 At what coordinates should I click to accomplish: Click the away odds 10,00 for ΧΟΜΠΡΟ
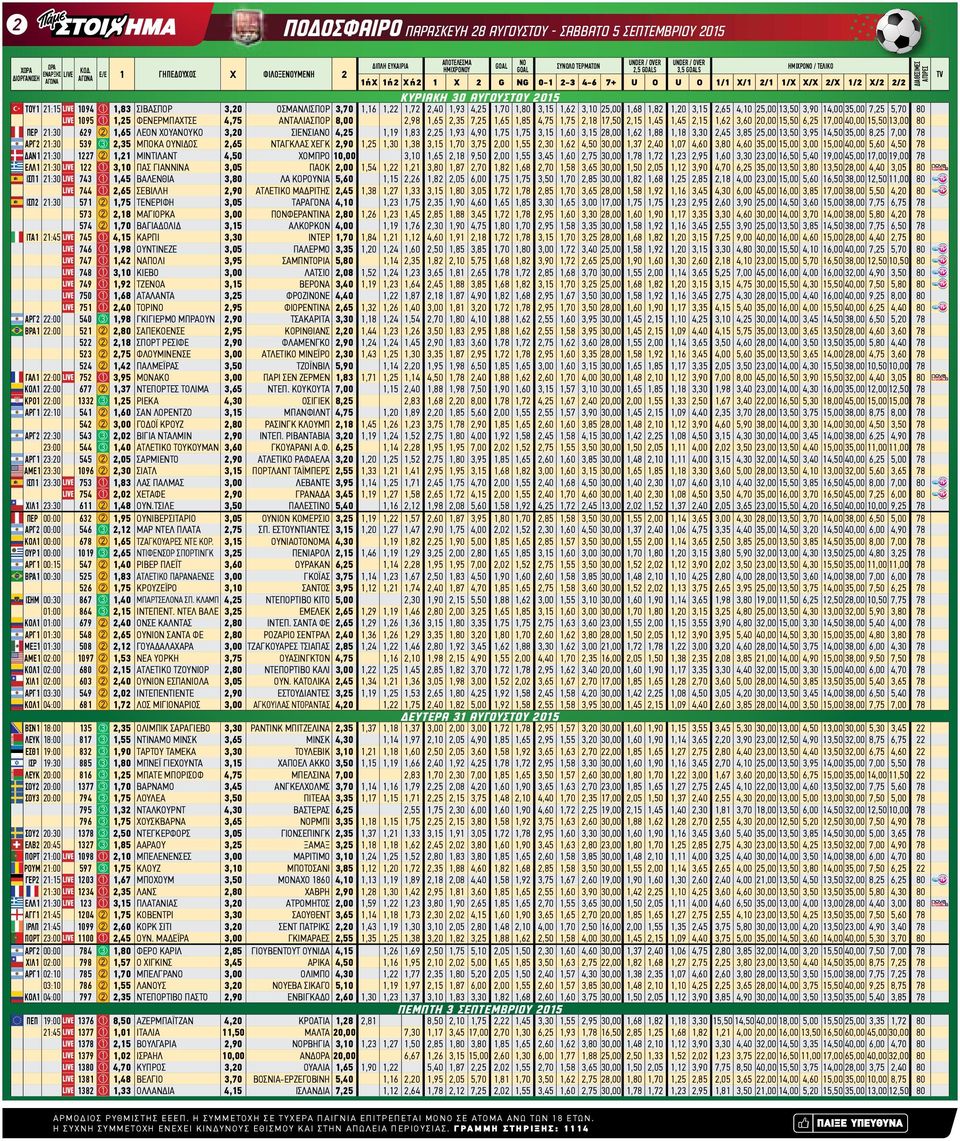point(344,155)
